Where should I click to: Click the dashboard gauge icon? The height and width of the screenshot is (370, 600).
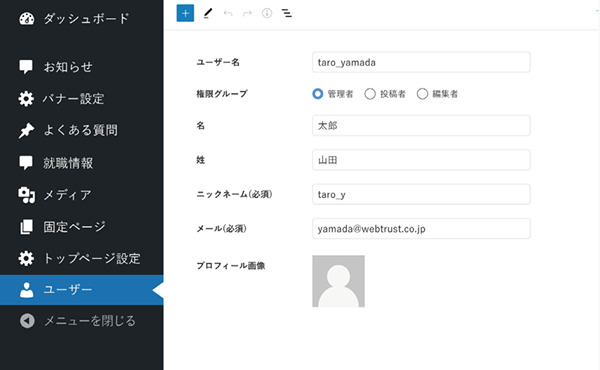coord(26,19)
